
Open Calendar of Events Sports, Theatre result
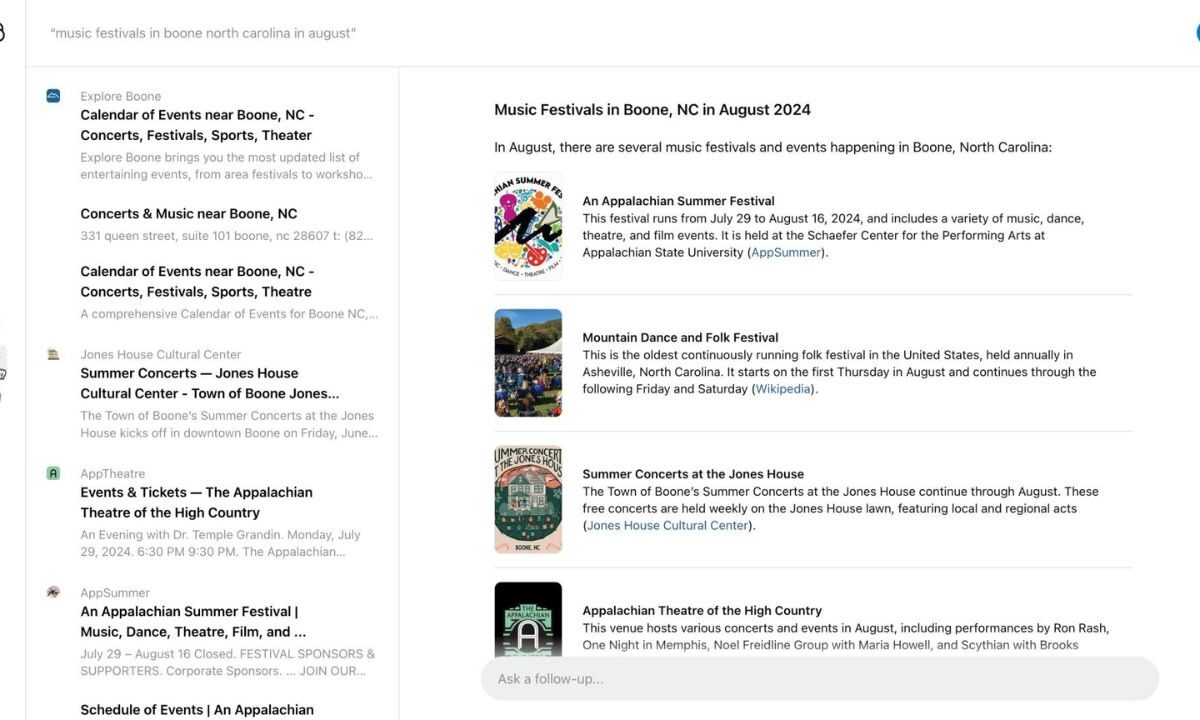click(x=197, y=282)
